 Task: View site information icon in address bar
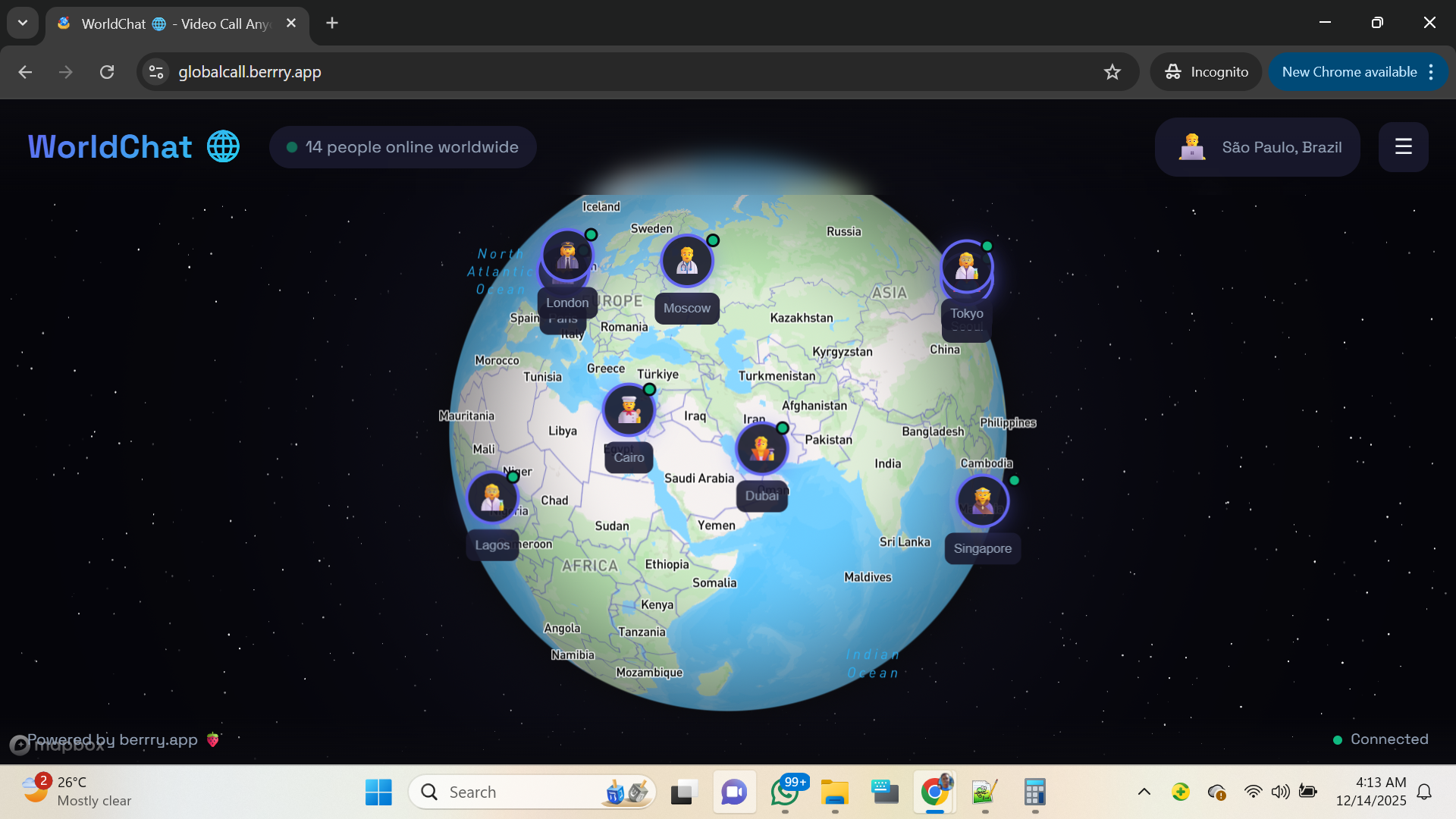coord(156,72)
